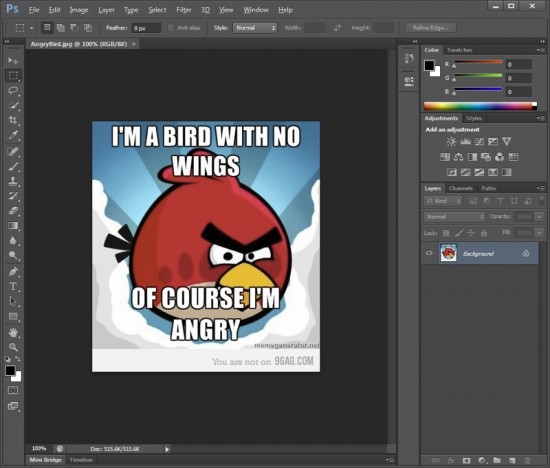550x468 pixels.
Task: Open the Style dropdown set to Normal
Action: tap(255, 28)
